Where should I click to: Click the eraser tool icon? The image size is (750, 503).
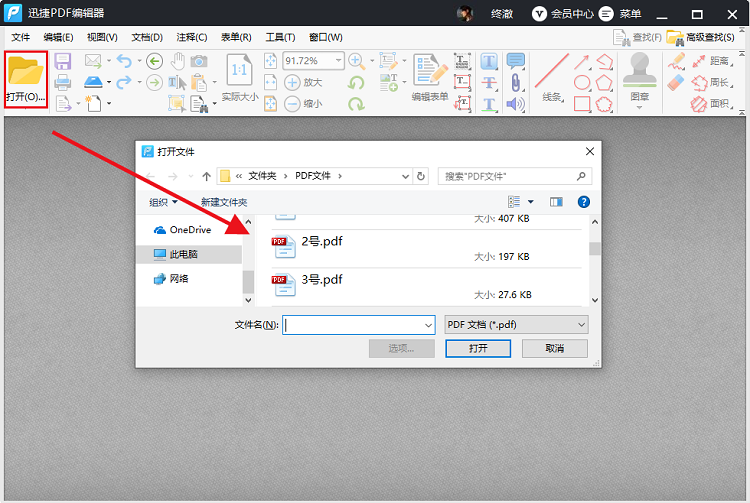676,83
